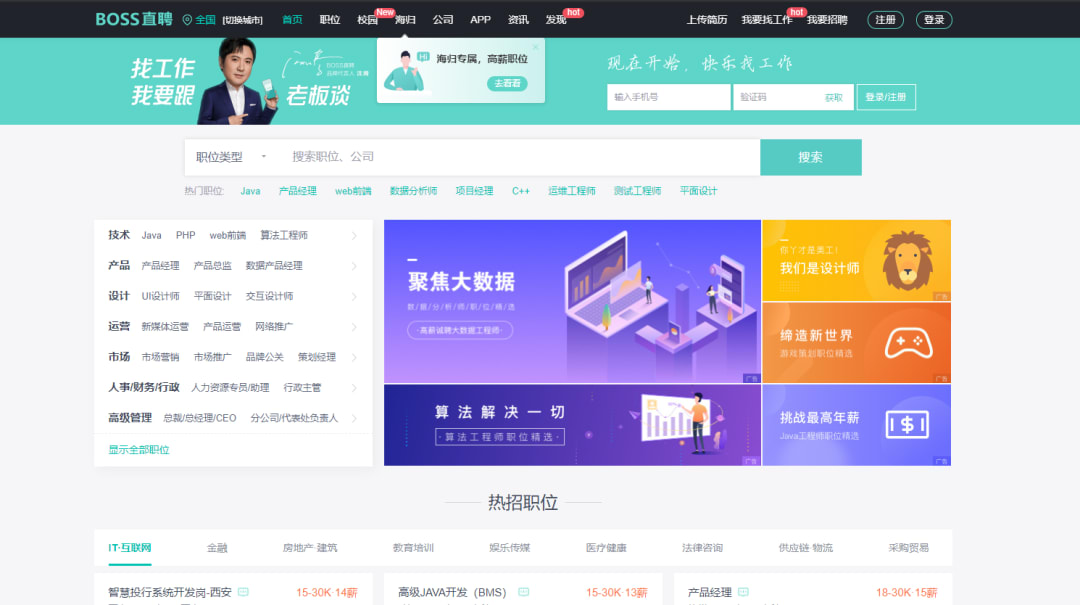Select the 法律咨询 tab
The image size is (1080, 605).
pyautogui.click(x=703, y=548)
